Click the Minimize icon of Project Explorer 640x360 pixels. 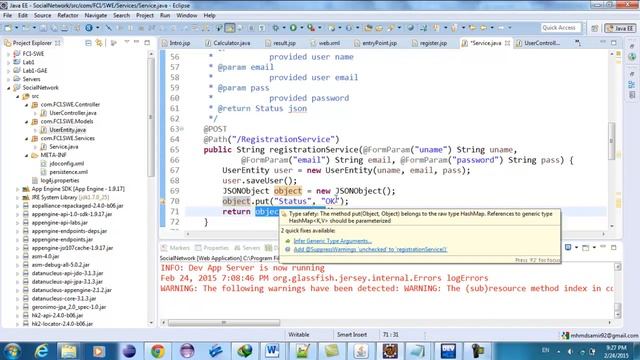(136, 42)
